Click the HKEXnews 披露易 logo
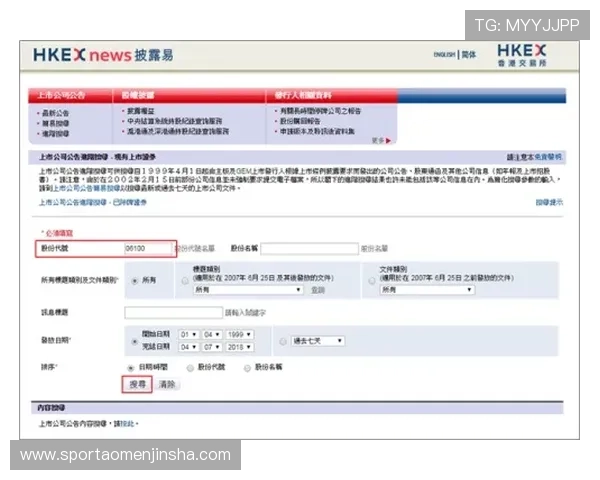The height and width of the screenshot is (480, 600). coord(103,55)
